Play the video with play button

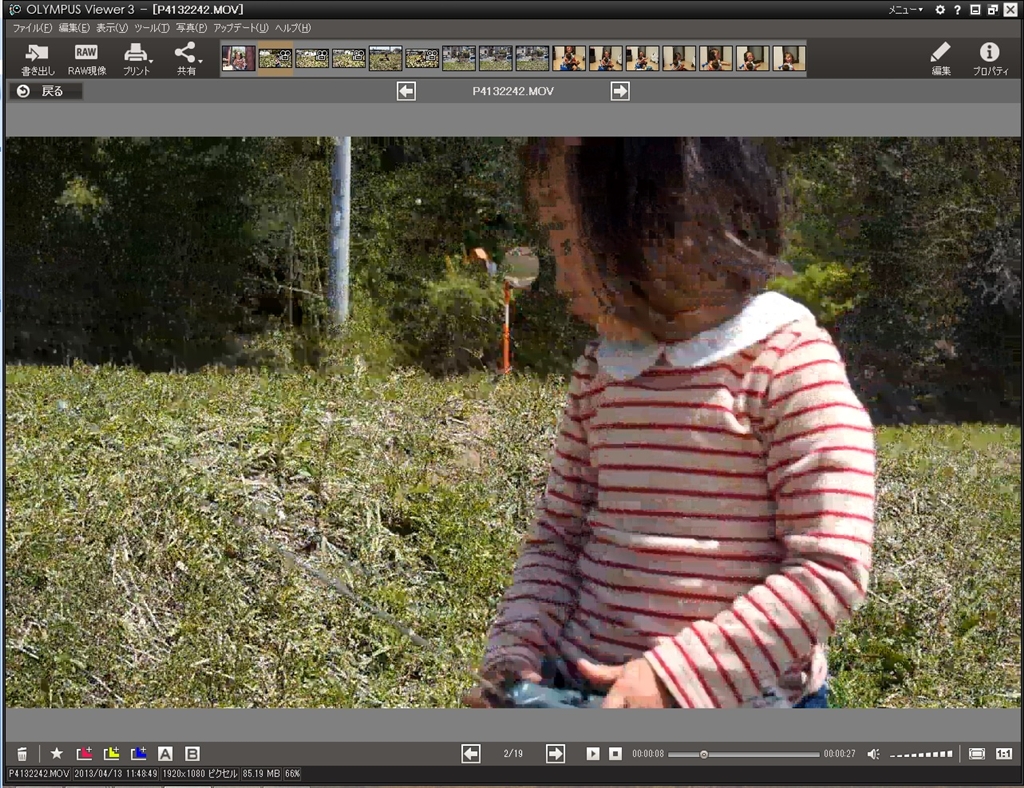pyautogui.click(x=593, y=754)
